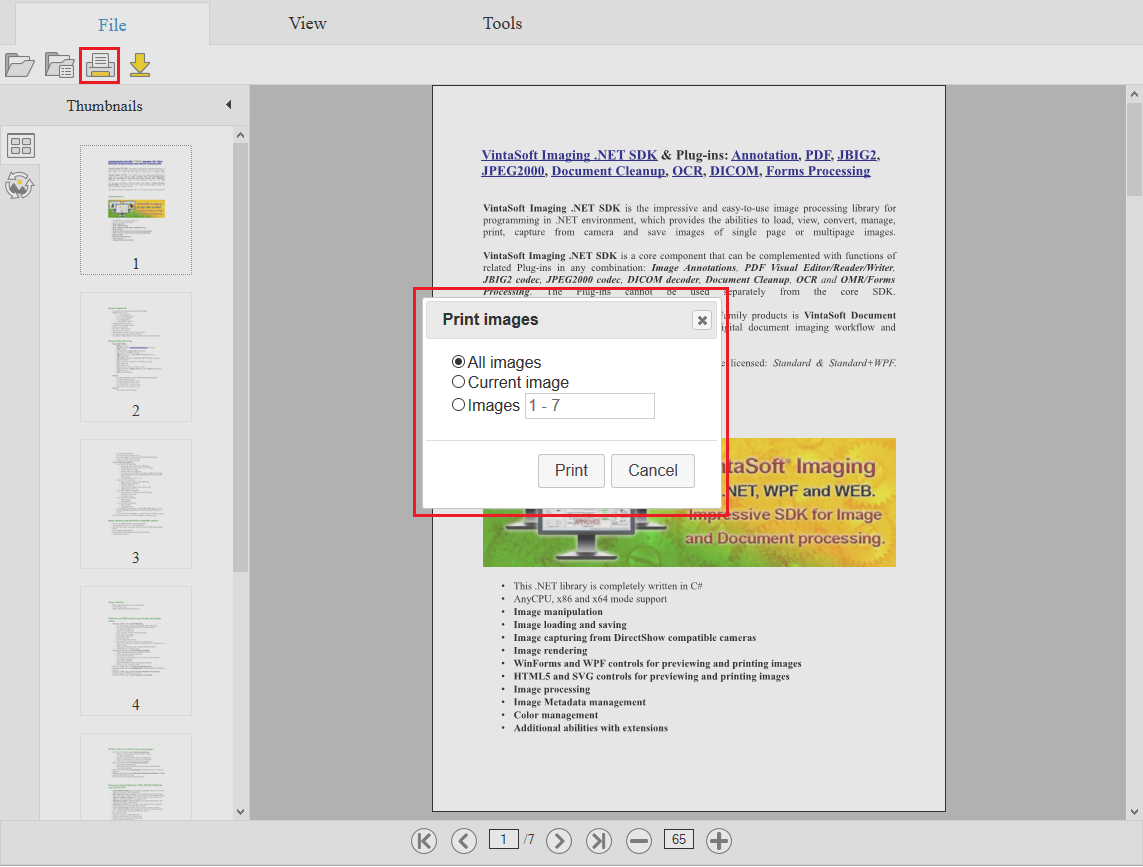Download the document with yellow arrow icon
The height and width of the screenshot is (867, 1143).
[x=140, y=65]
